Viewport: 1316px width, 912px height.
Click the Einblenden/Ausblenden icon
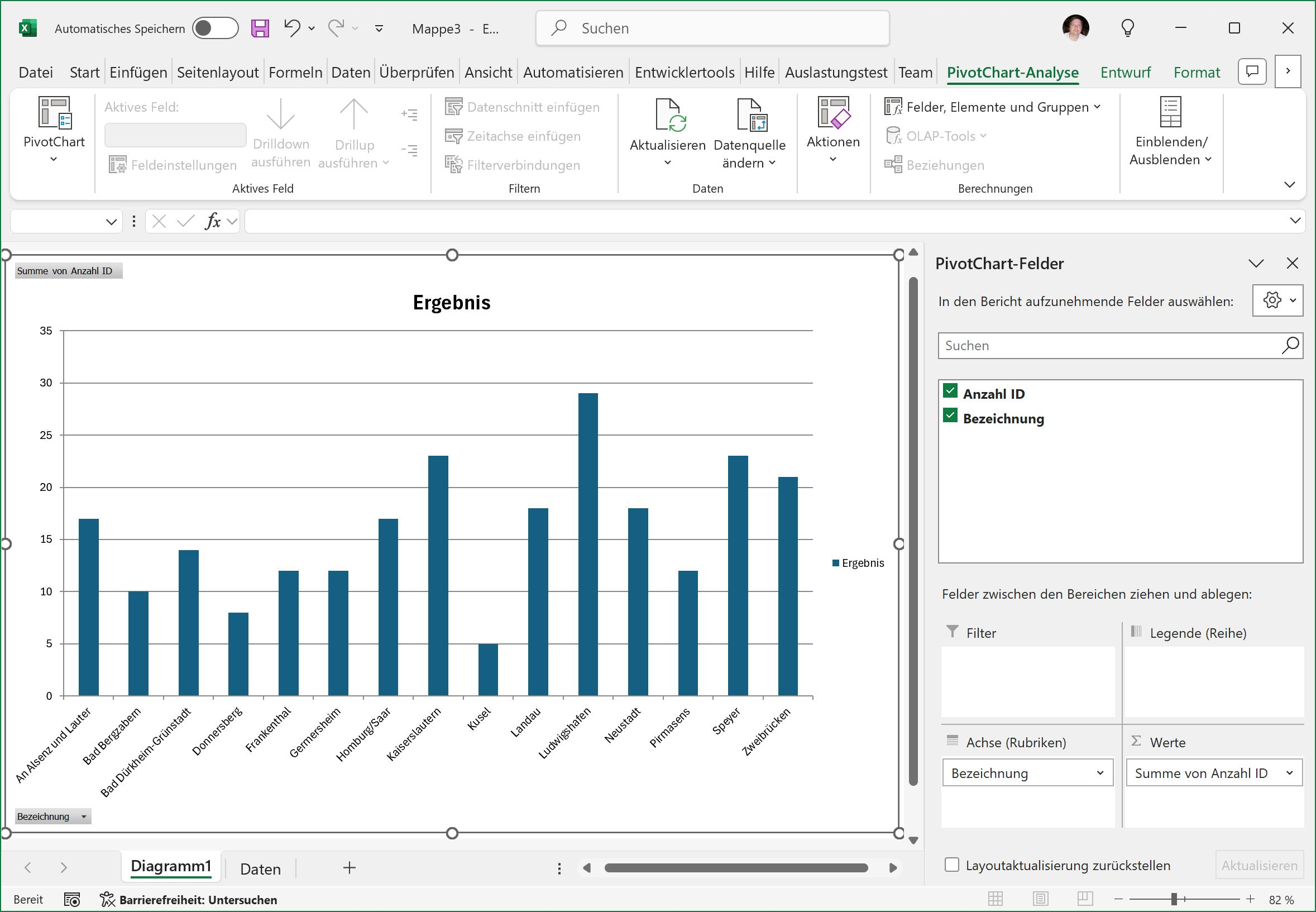(1170, 113)
